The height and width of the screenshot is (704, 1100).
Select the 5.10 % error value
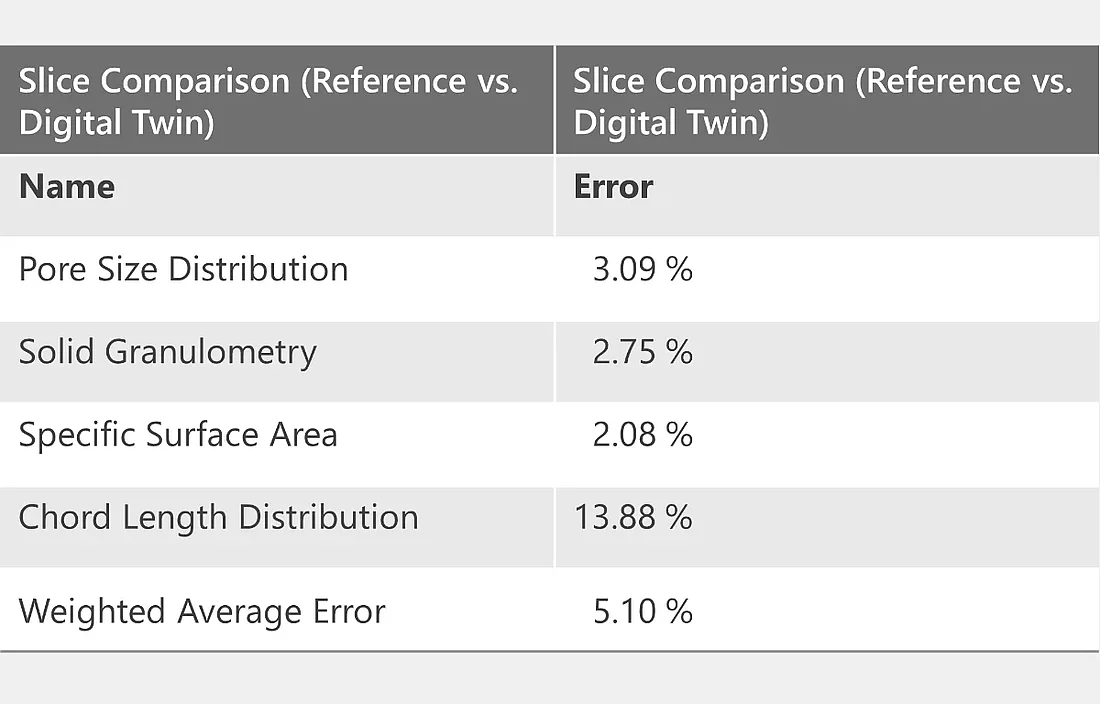[642, 611]
